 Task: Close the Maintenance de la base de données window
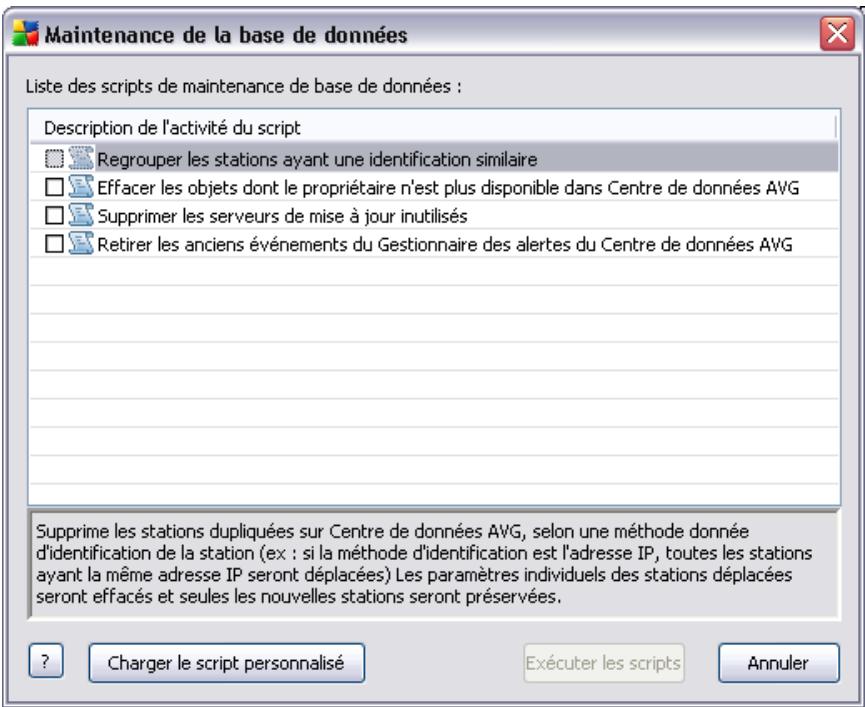tap(837, 34)
